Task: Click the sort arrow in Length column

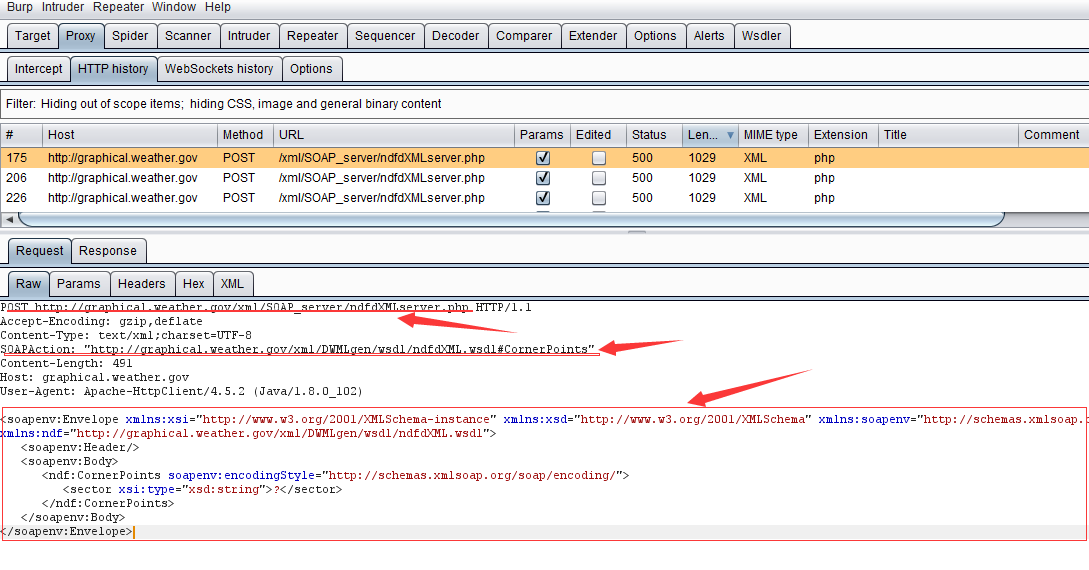Action: click(x=730, y=135)
